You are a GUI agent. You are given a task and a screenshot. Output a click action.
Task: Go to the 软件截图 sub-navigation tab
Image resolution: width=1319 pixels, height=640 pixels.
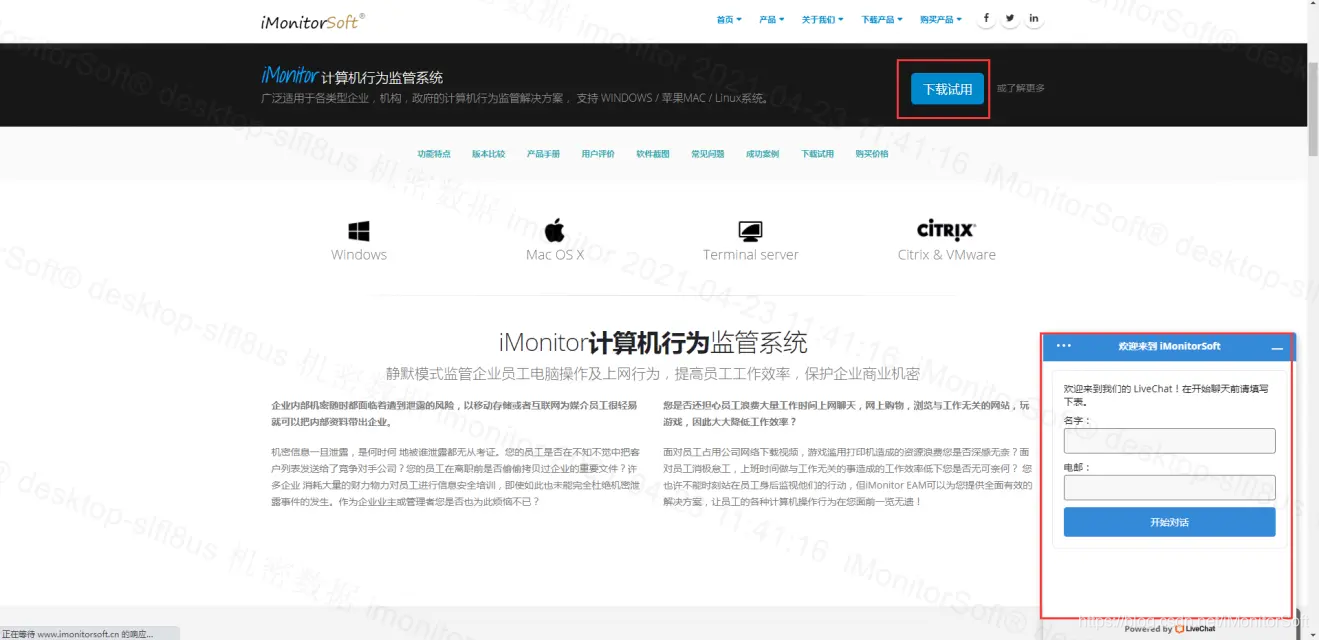[653, 154]
